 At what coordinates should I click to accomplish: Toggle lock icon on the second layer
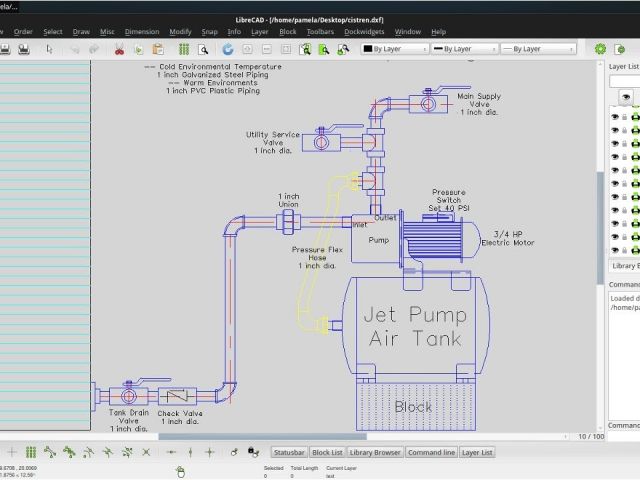click(625, 130)
